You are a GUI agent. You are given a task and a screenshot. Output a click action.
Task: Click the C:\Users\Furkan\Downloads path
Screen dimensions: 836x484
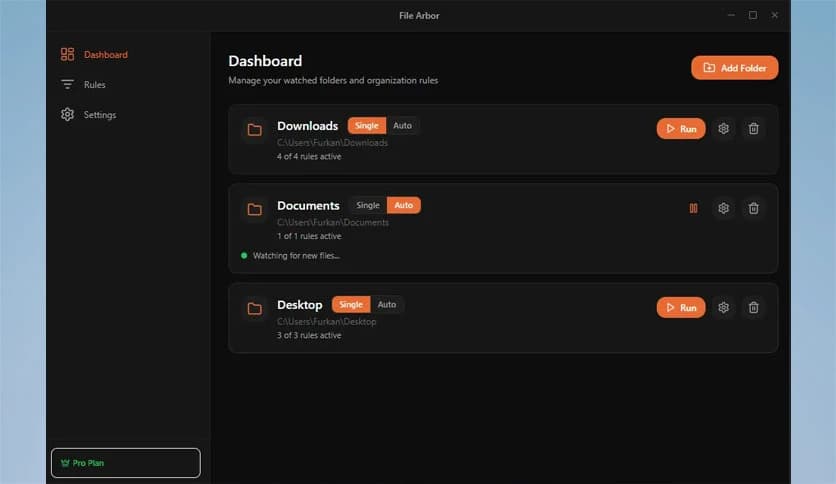pyautogui.click(x=332, y=143)
